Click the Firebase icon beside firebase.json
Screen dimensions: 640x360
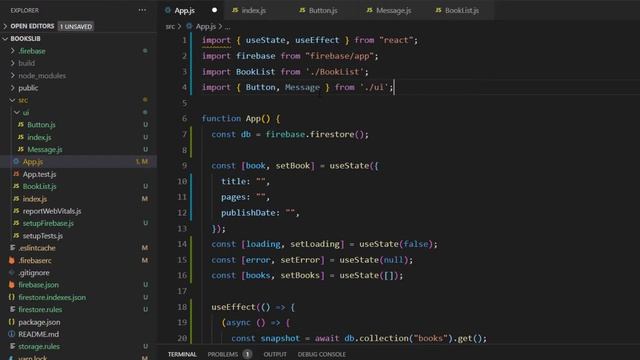pos(12,284)
